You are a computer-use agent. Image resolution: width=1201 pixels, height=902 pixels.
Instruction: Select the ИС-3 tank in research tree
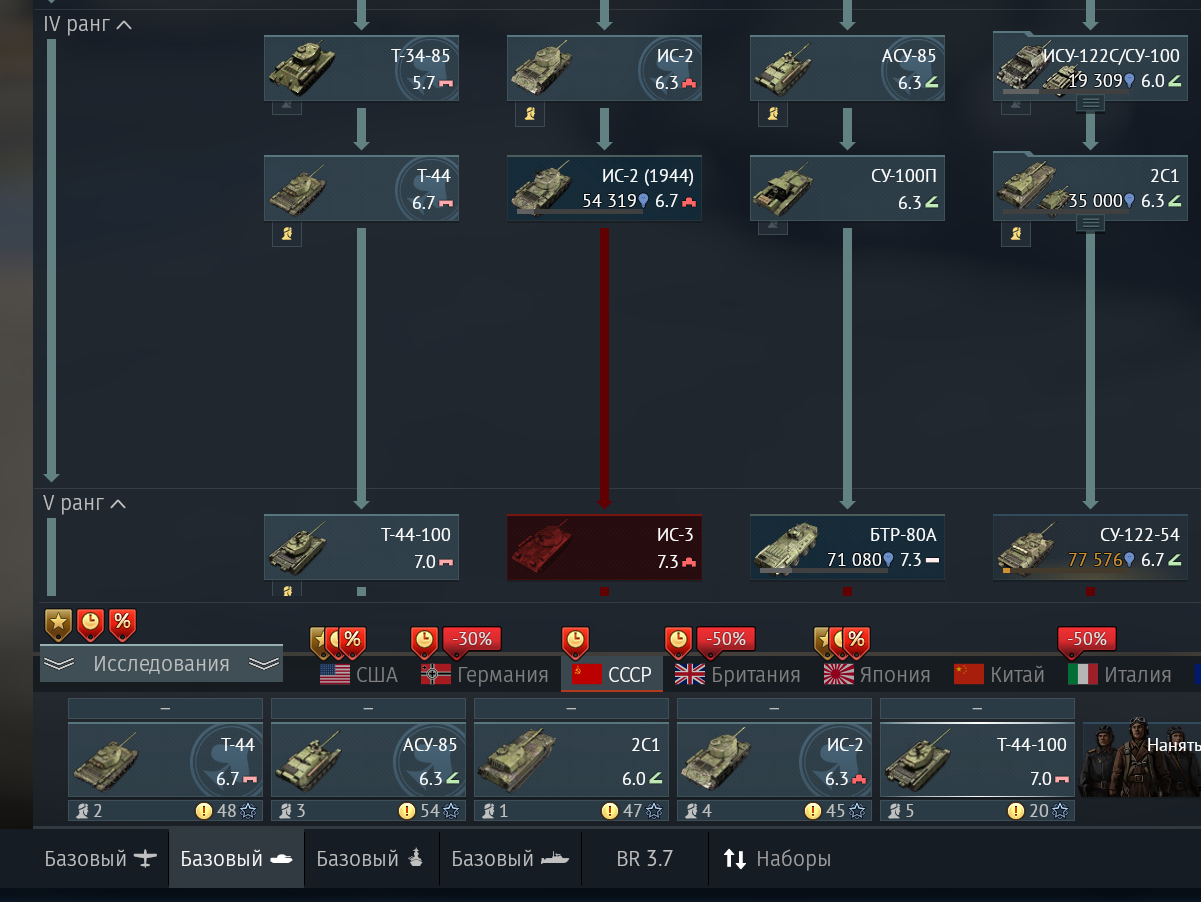pyautogui.click(x=604, y=547)
